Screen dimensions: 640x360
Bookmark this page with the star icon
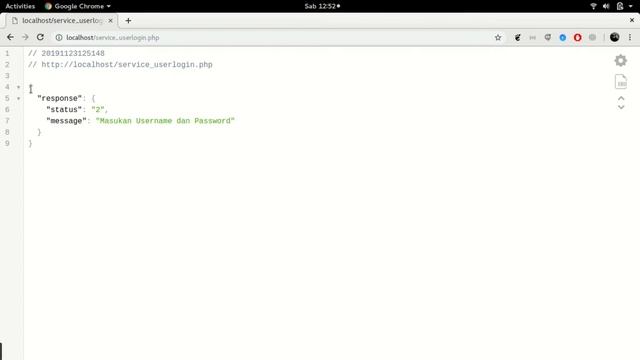pyautogui.click(x=498, y=38)
